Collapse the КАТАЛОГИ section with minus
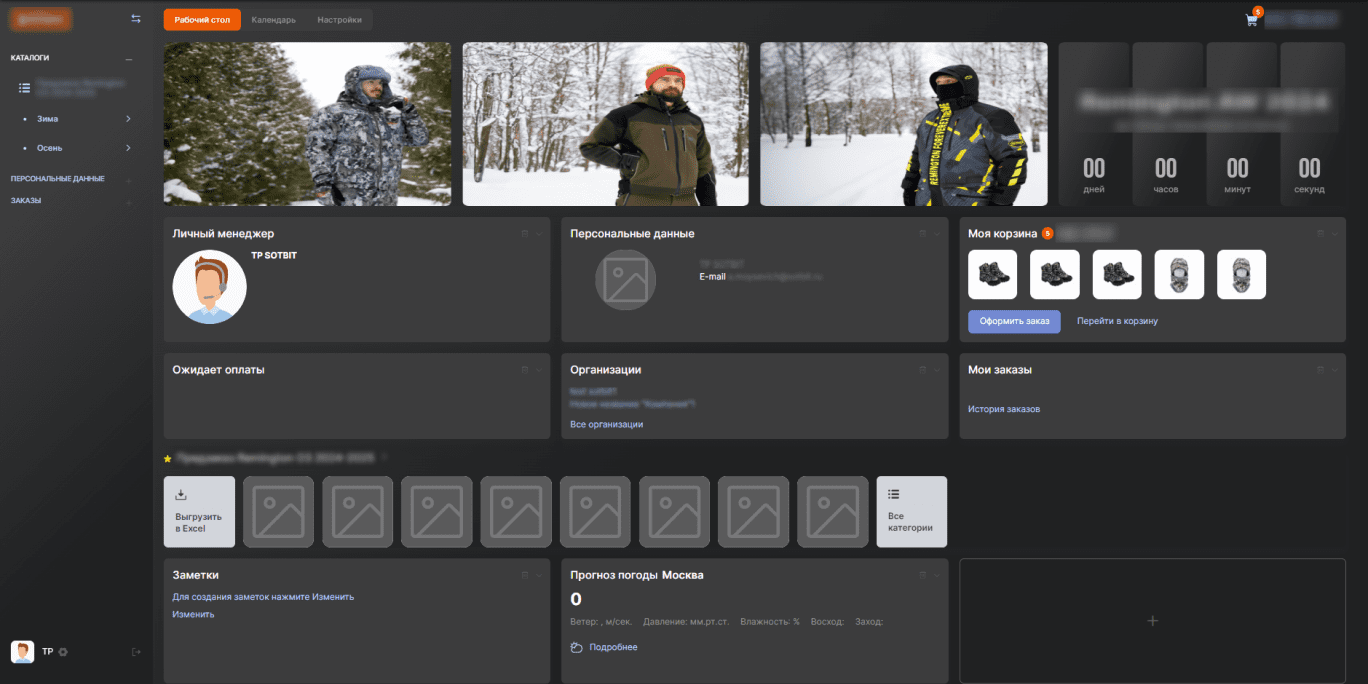Screen dimensions: 1368x684 click(x=128, y=58)
